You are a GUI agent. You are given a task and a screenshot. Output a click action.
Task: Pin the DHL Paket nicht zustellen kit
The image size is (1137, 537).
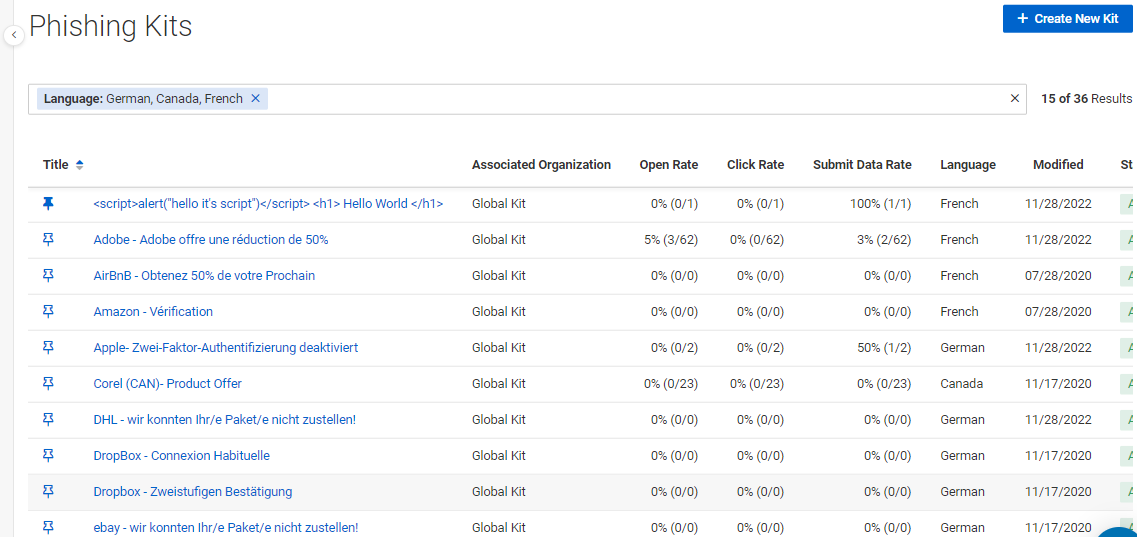pos(49,419)
